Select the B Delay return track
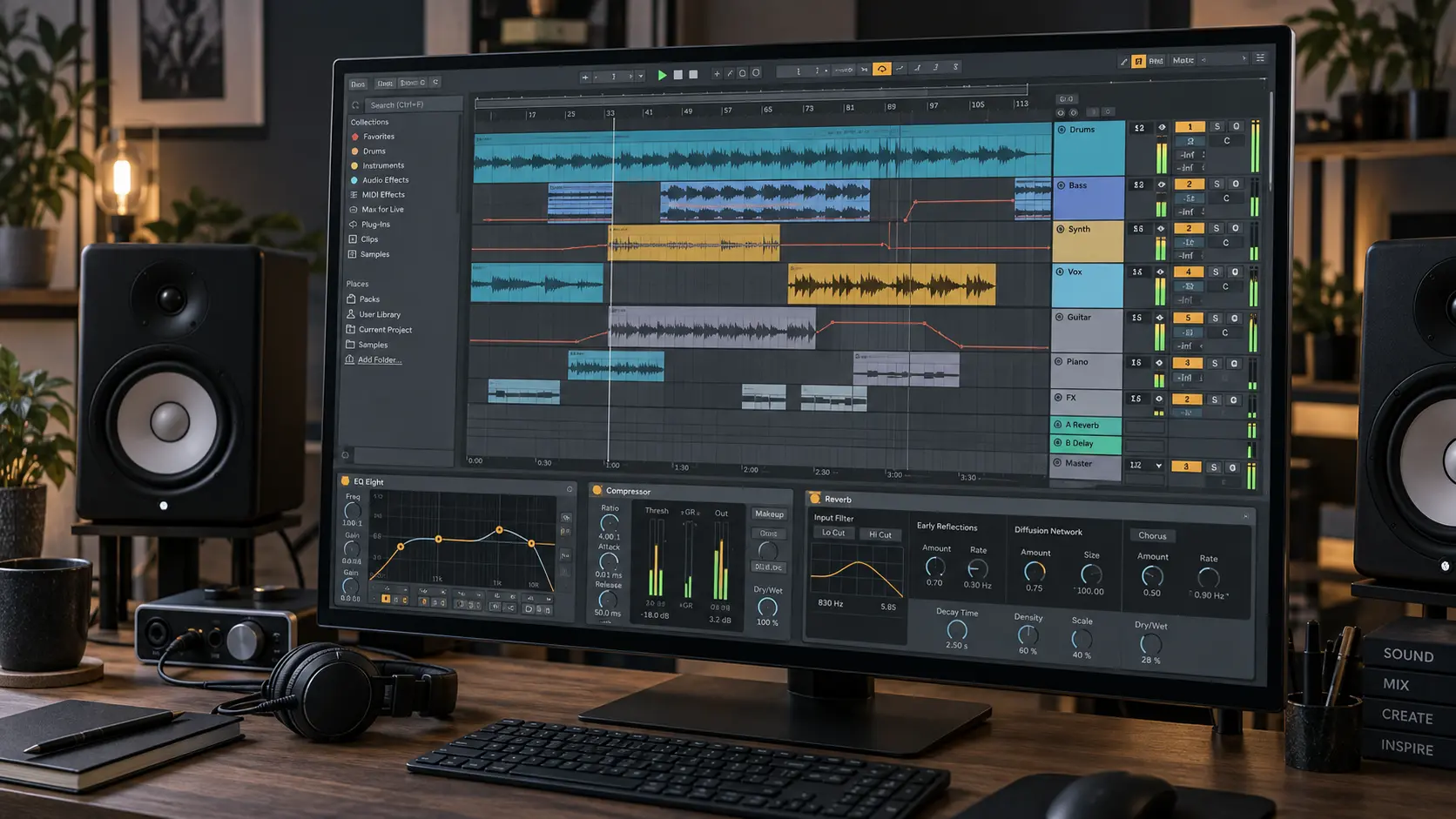The width and height of the screenshot is (1456, 819). 1085,444
